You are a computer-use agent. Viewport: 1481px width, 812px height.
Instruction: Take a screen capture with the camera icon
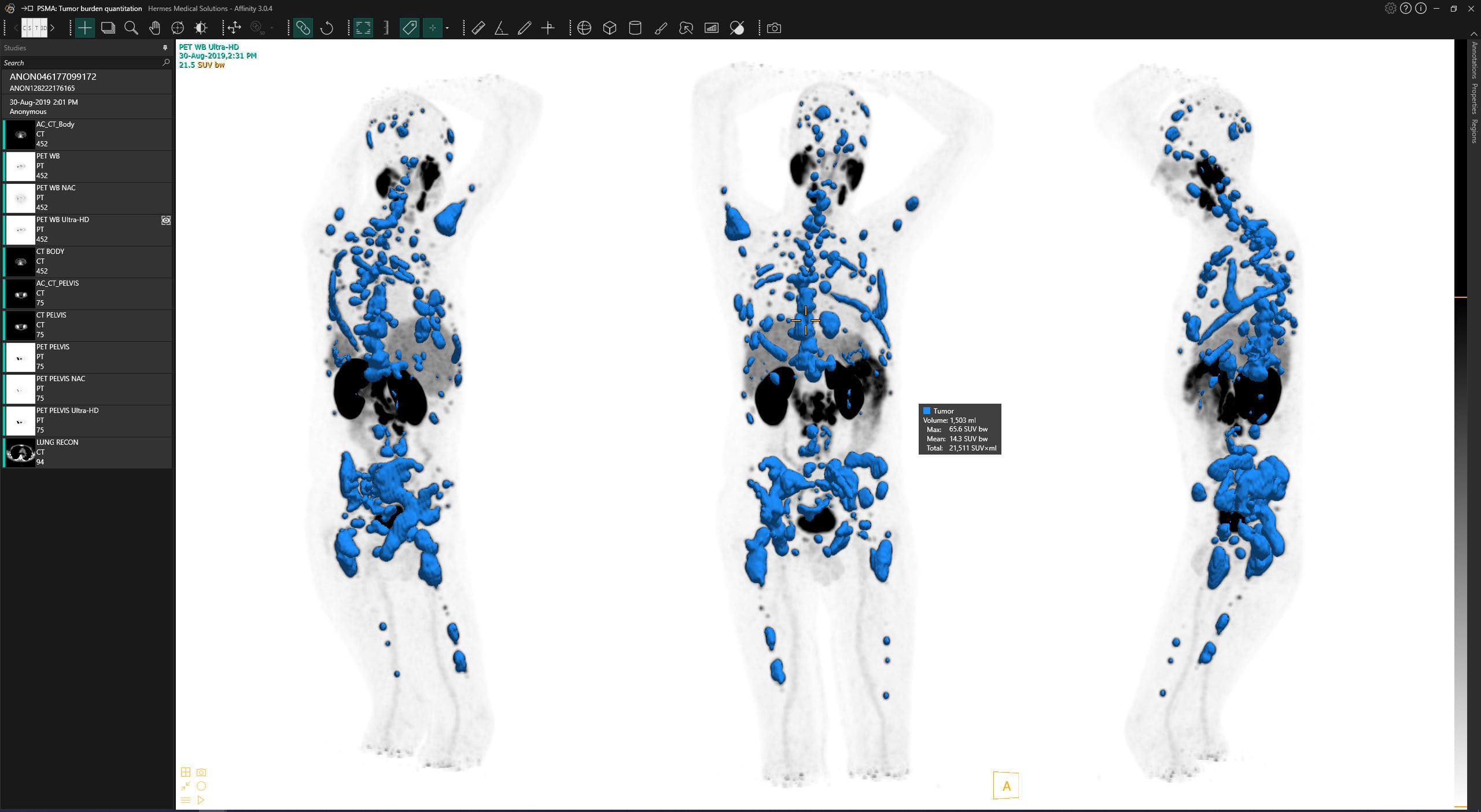pos(773,28)
